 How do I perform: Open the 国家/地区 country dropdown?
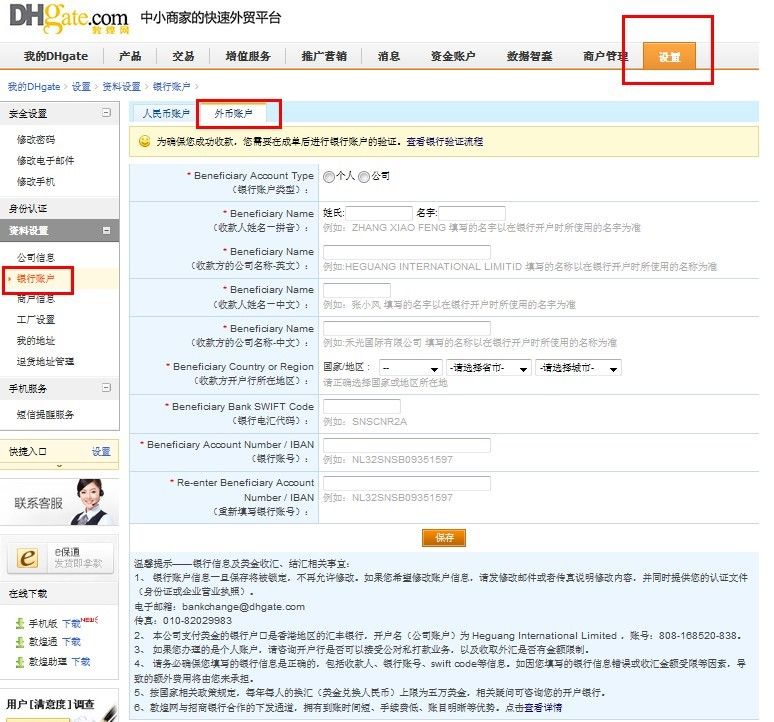[x=410, y=368]
